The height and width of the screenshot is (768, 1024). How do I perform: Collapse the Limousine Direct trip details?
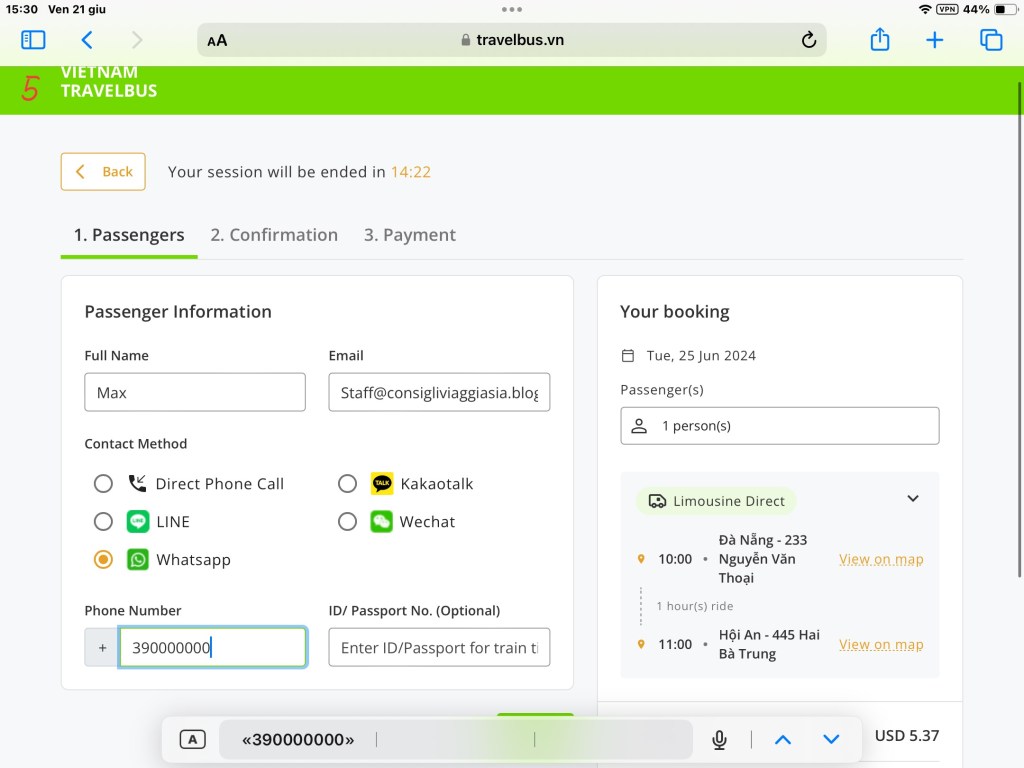[x=912, y=499]
